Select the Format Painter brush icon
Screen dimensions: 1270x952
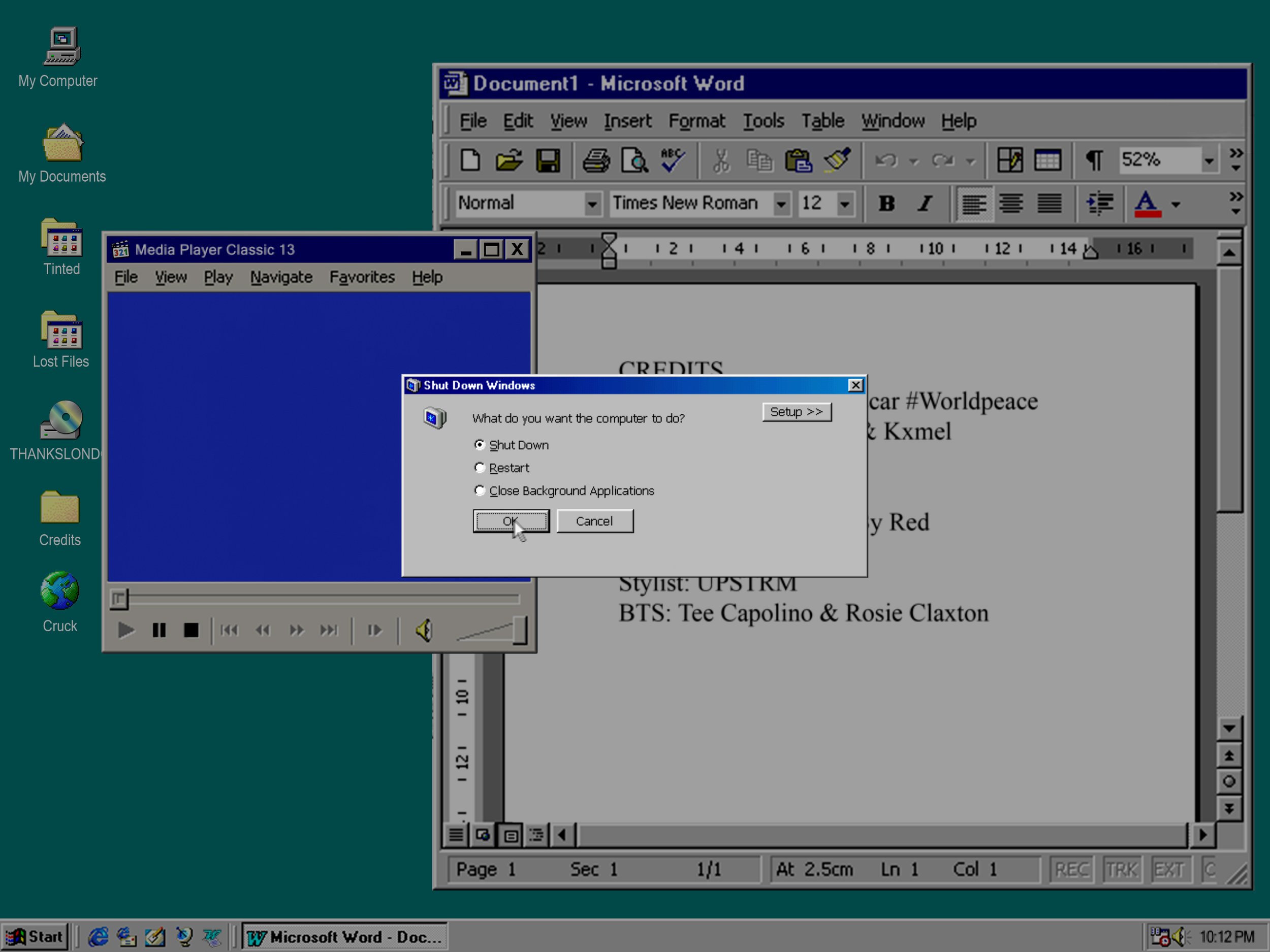(837, 160)
